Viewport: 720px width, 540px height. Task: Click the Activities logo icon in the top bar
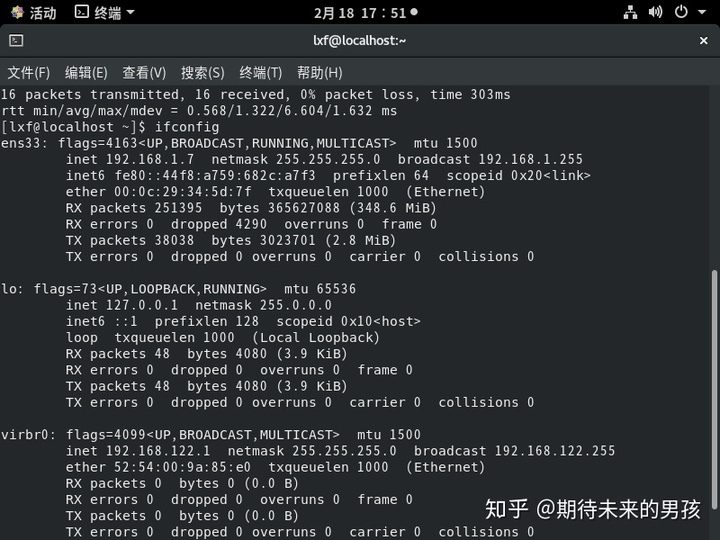coord(17,12)
